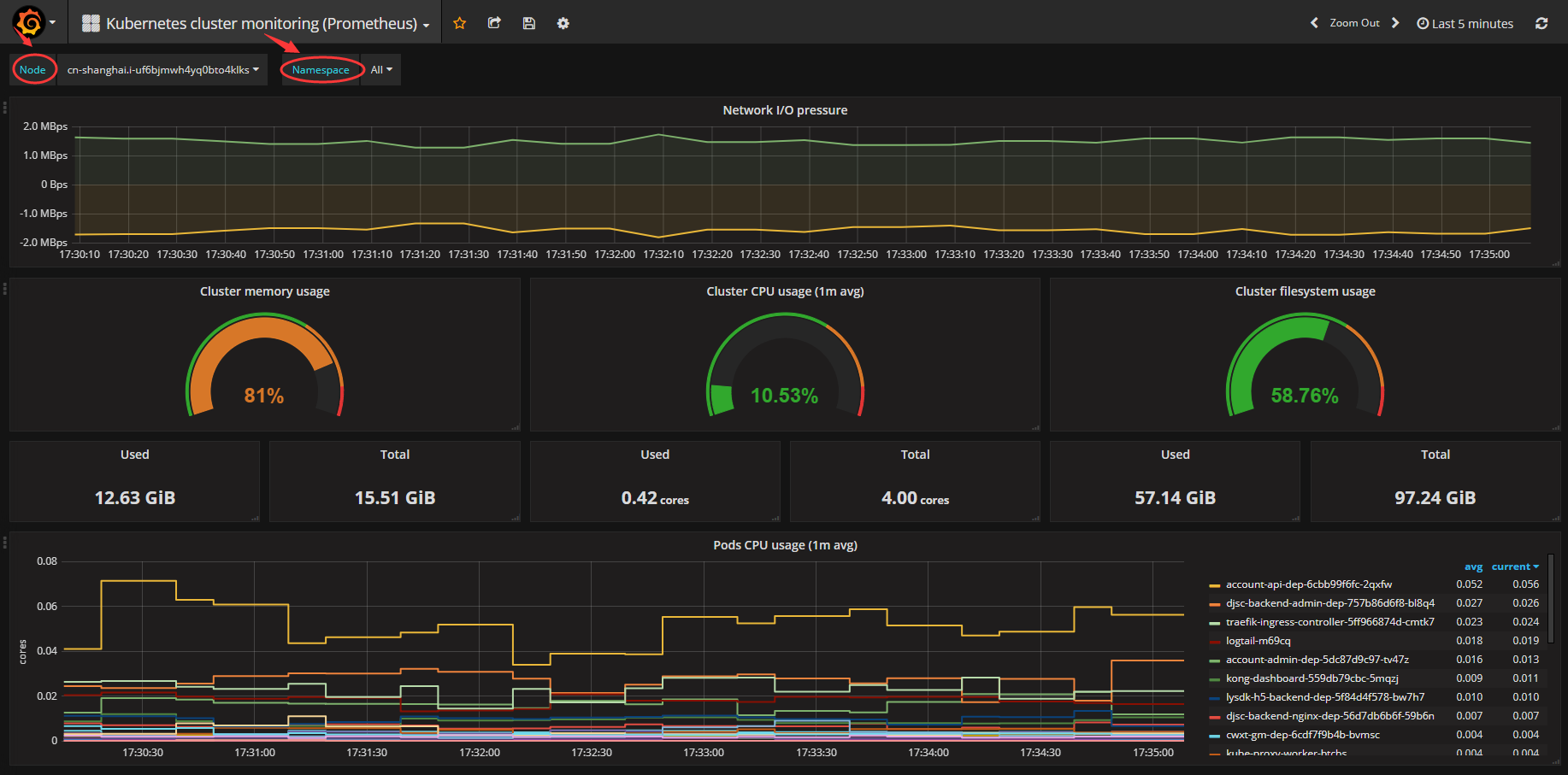Toggle logtail-m69cq series in legend
Viewport: 1568px width, 775px height.
tap(1258, 641)
